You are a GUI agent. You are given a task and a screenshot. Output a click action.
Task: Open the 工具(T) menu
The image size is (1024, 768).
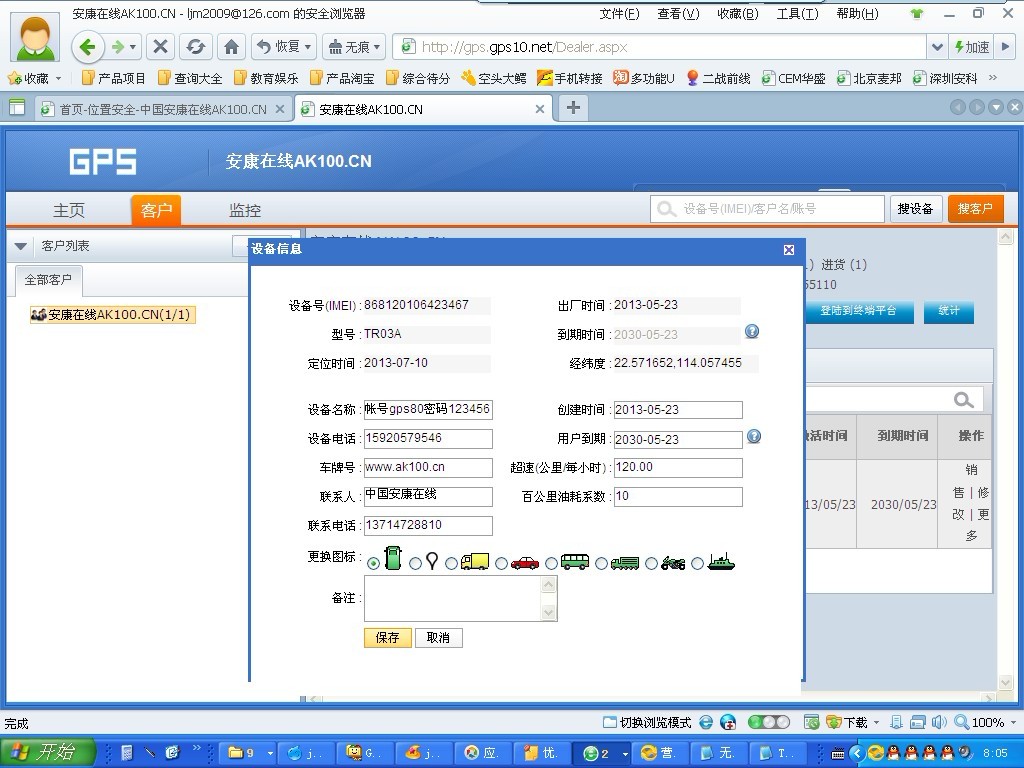[x=797, y=14]
